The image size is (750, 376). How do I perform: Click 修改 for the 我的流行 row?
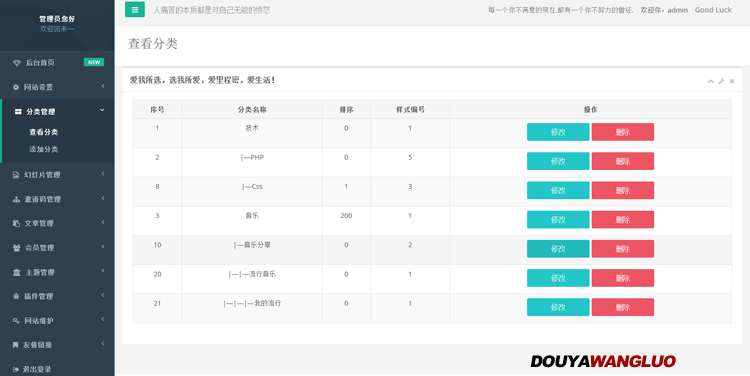tap(558, 307)
